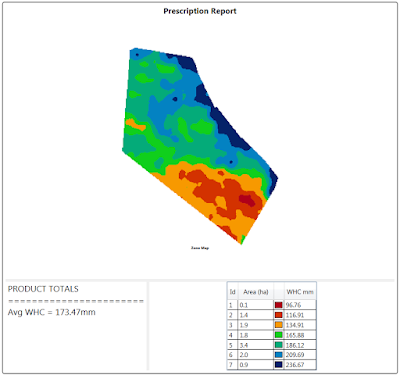Click the Prescription Report title

click(x=200, y=11)
